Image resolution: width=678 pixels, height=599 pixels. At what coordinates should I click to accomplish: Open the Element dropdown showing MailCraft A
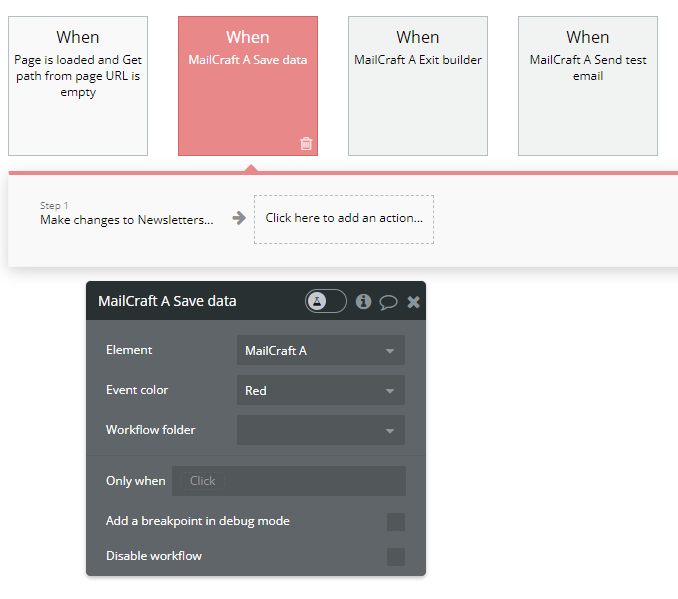[321, 350]
